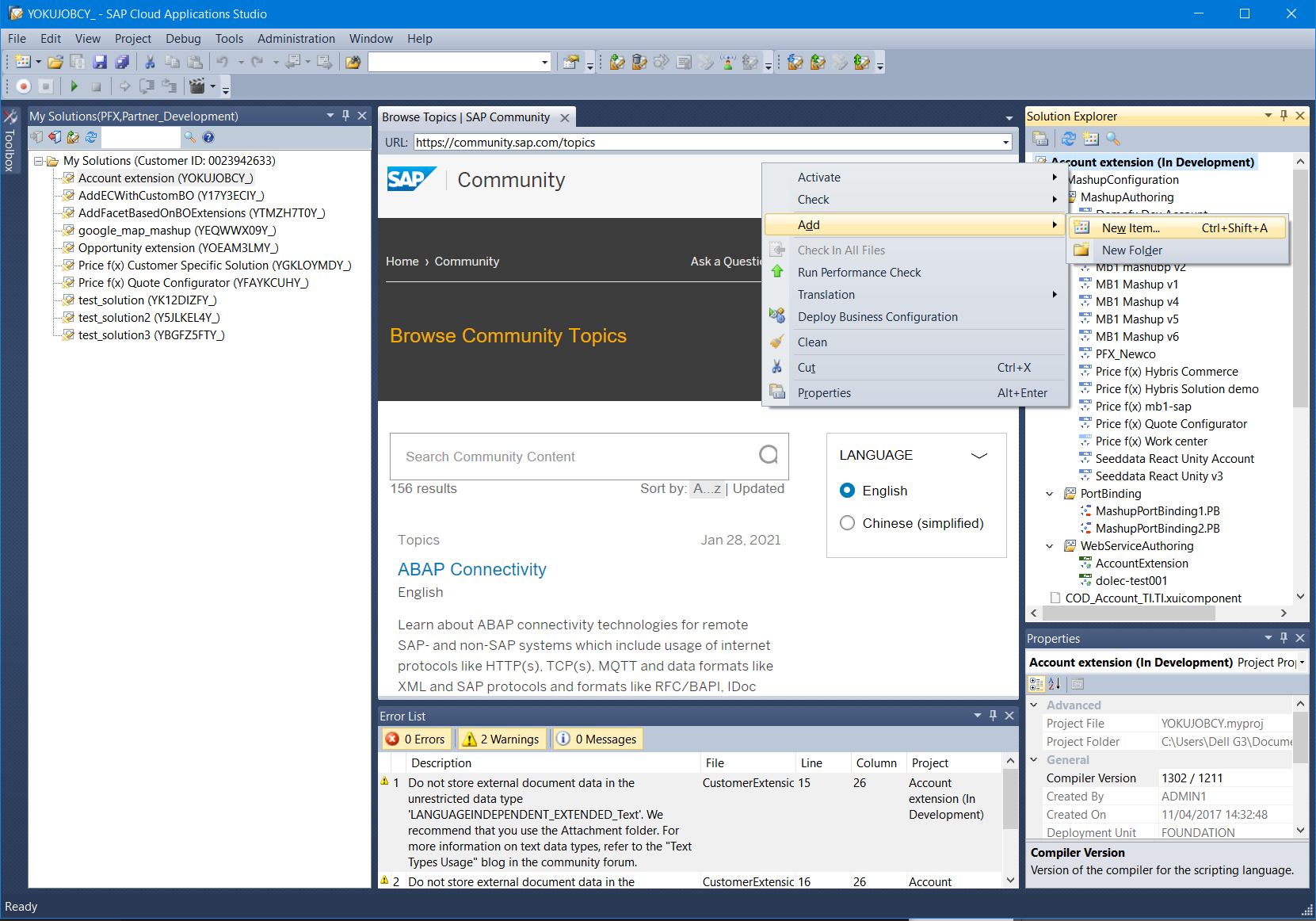Screen dimensions: 1316x921
Task: Click the red Record button in the toolbar
Action: (x=24, y=86)
